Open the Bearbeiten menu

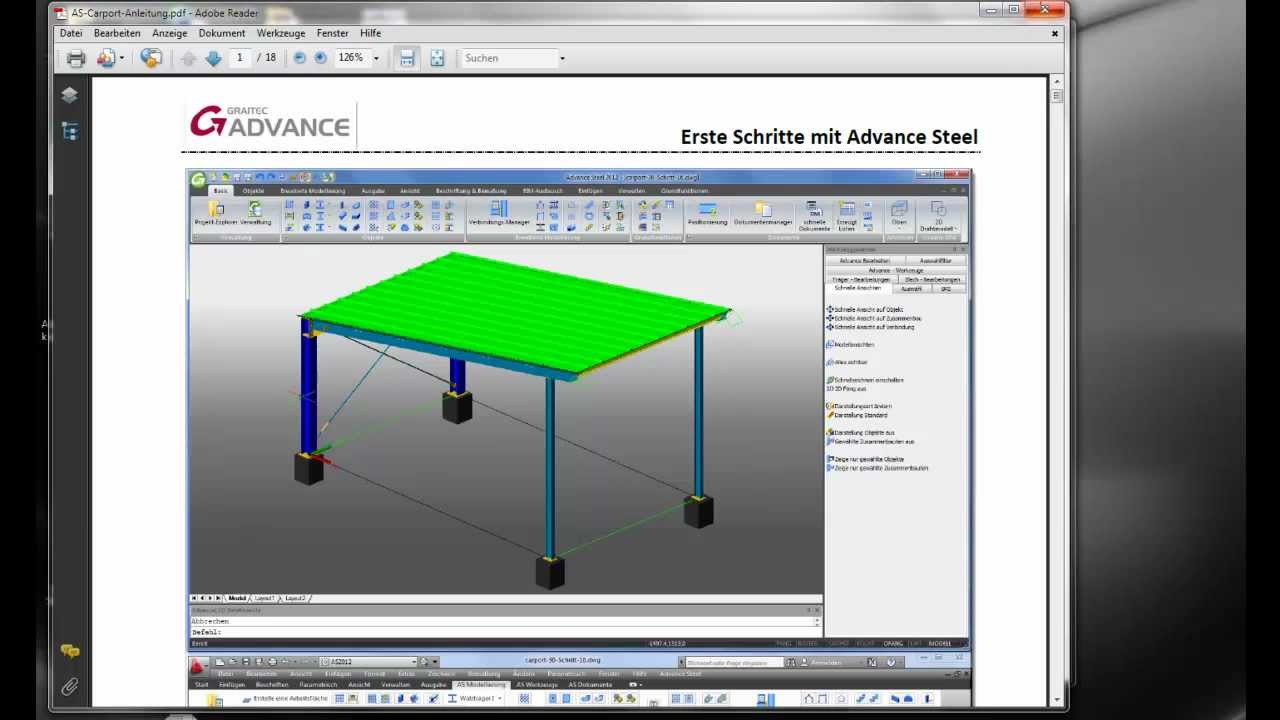click(x=117, y=33)
